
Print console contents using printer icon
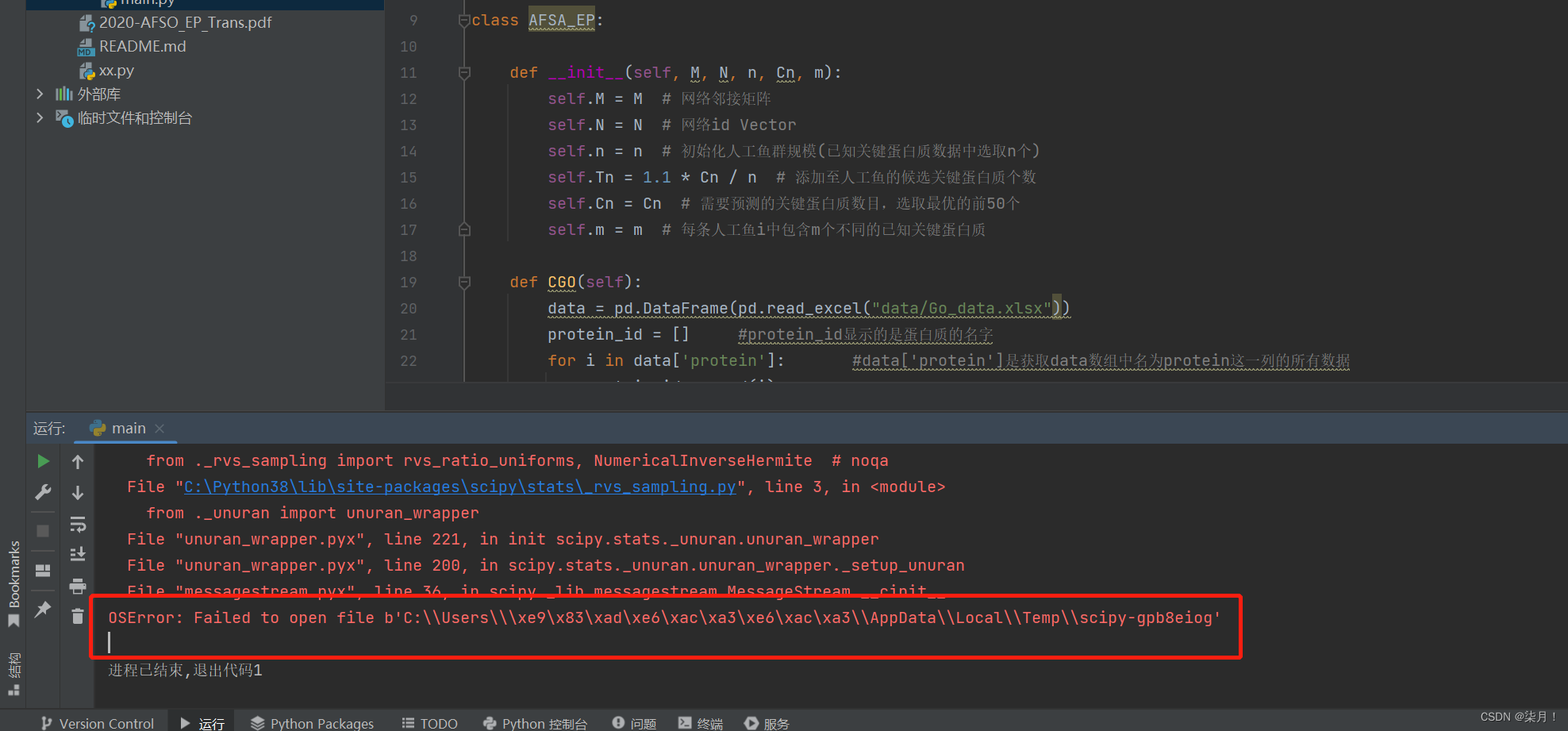(77, 586)
